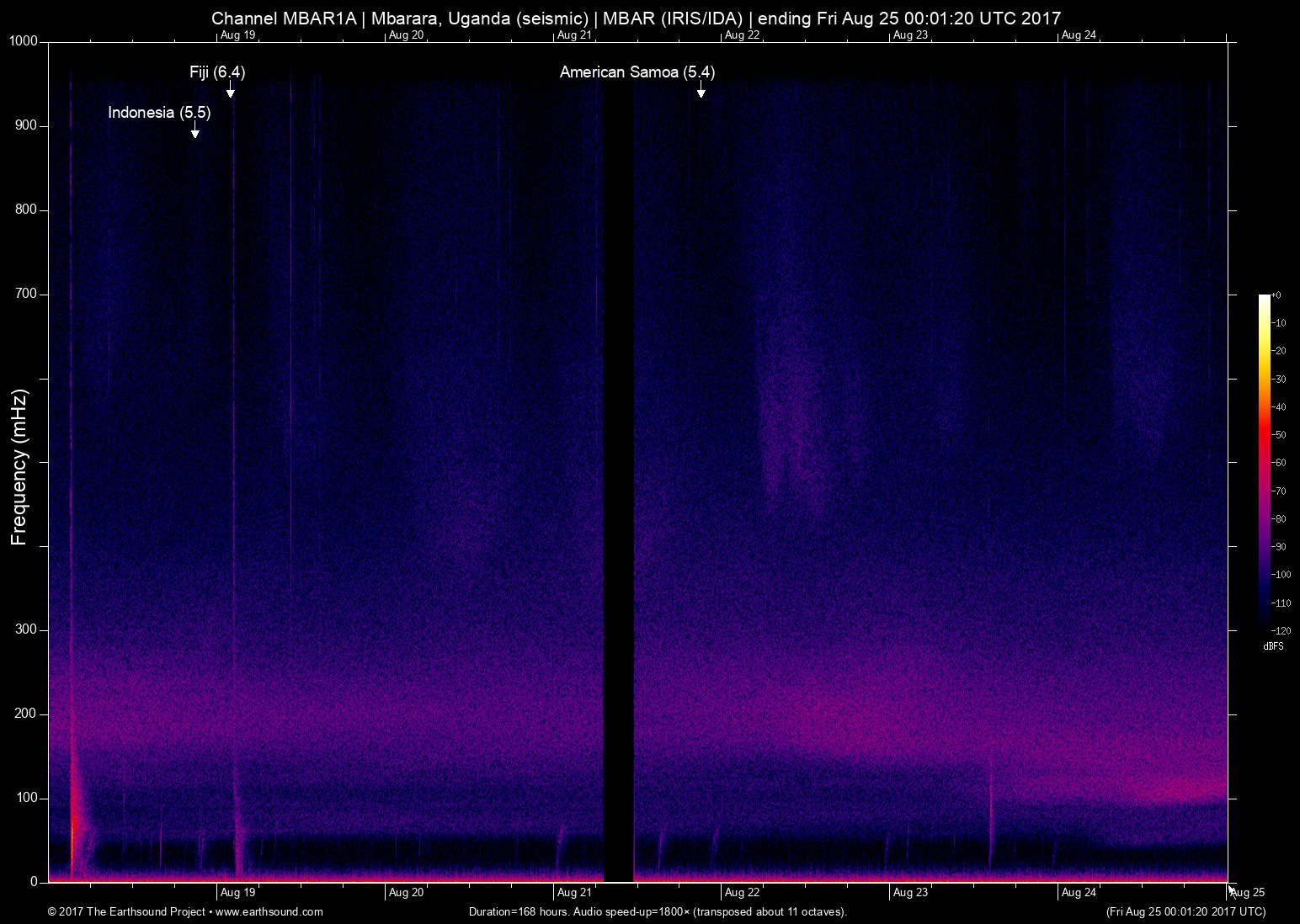Select the American Samoa (5.4) label
The image size is (1300, 924).
click(637, 72)
